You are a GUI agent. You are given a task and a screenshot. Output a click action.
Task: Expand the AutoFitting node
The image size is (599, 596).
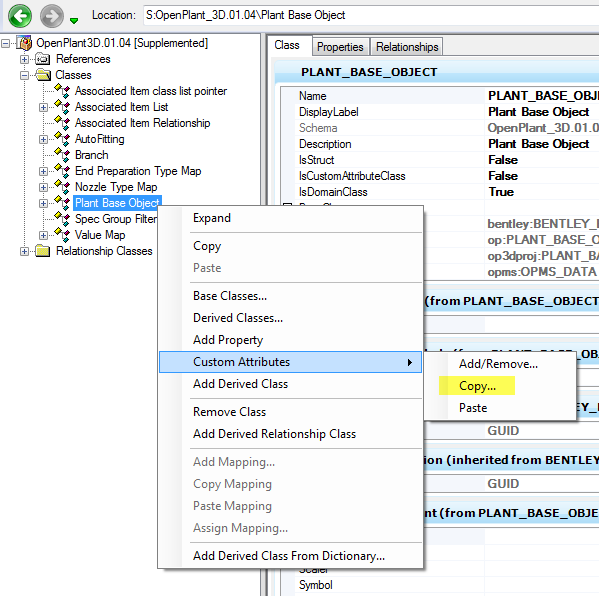[x=43, y=139]
